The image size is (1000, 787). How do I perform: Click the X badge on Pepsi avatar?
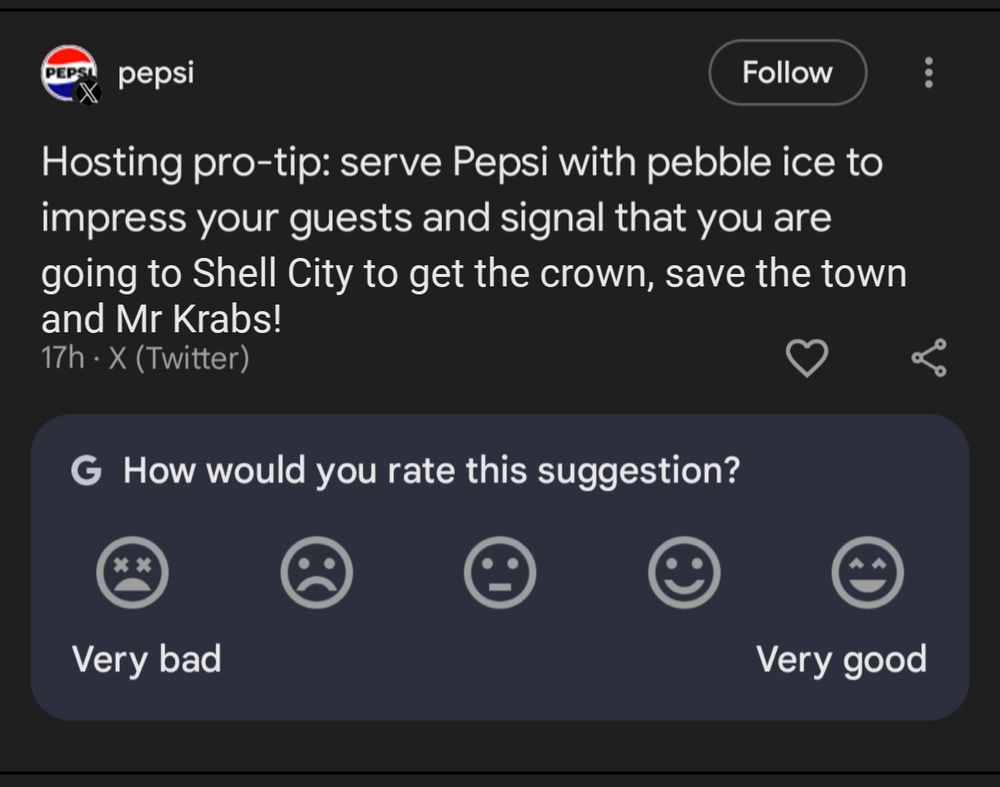(x=89, y=93)
